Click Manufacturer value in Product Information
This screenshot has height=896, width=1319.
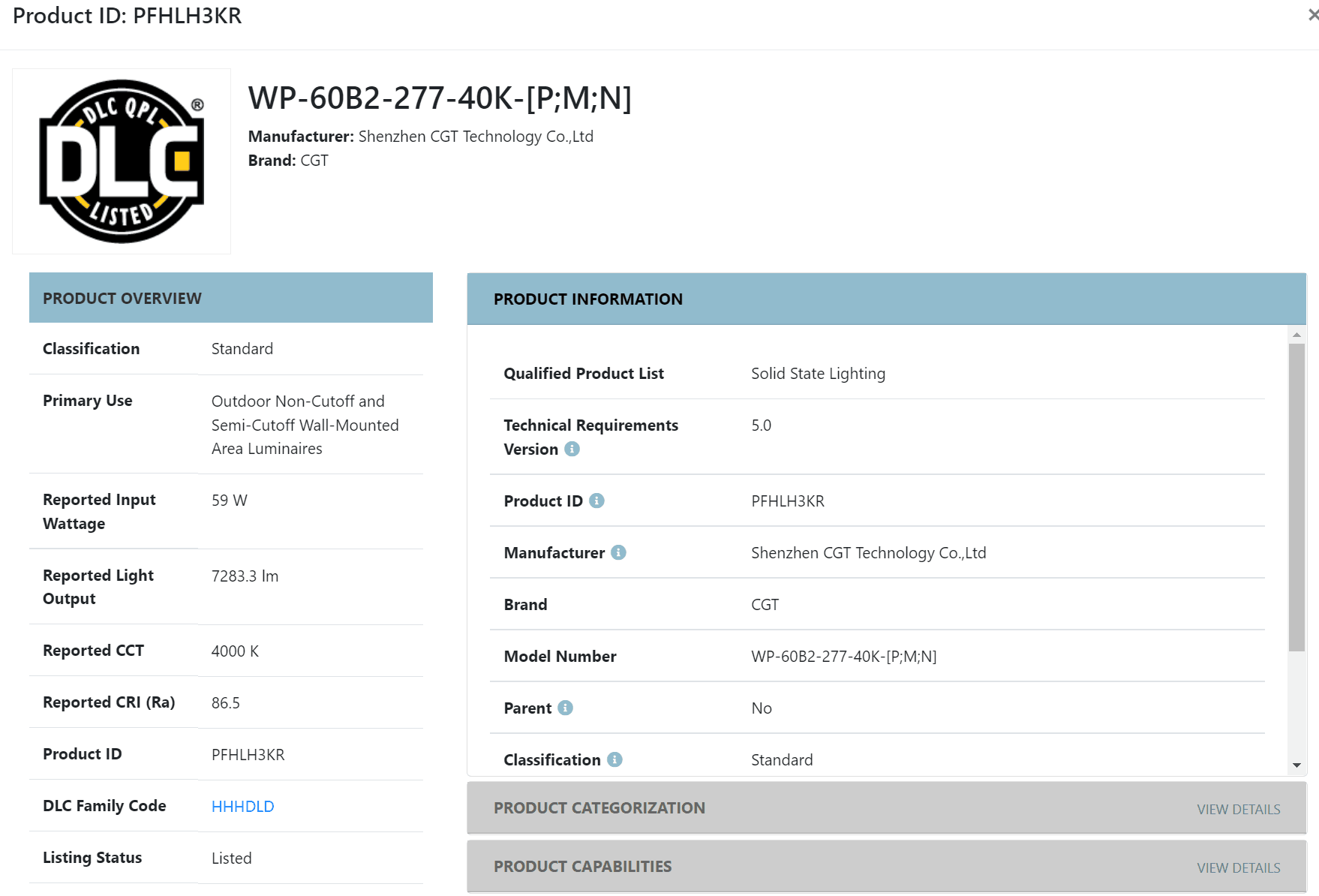(x=869, y=553)
